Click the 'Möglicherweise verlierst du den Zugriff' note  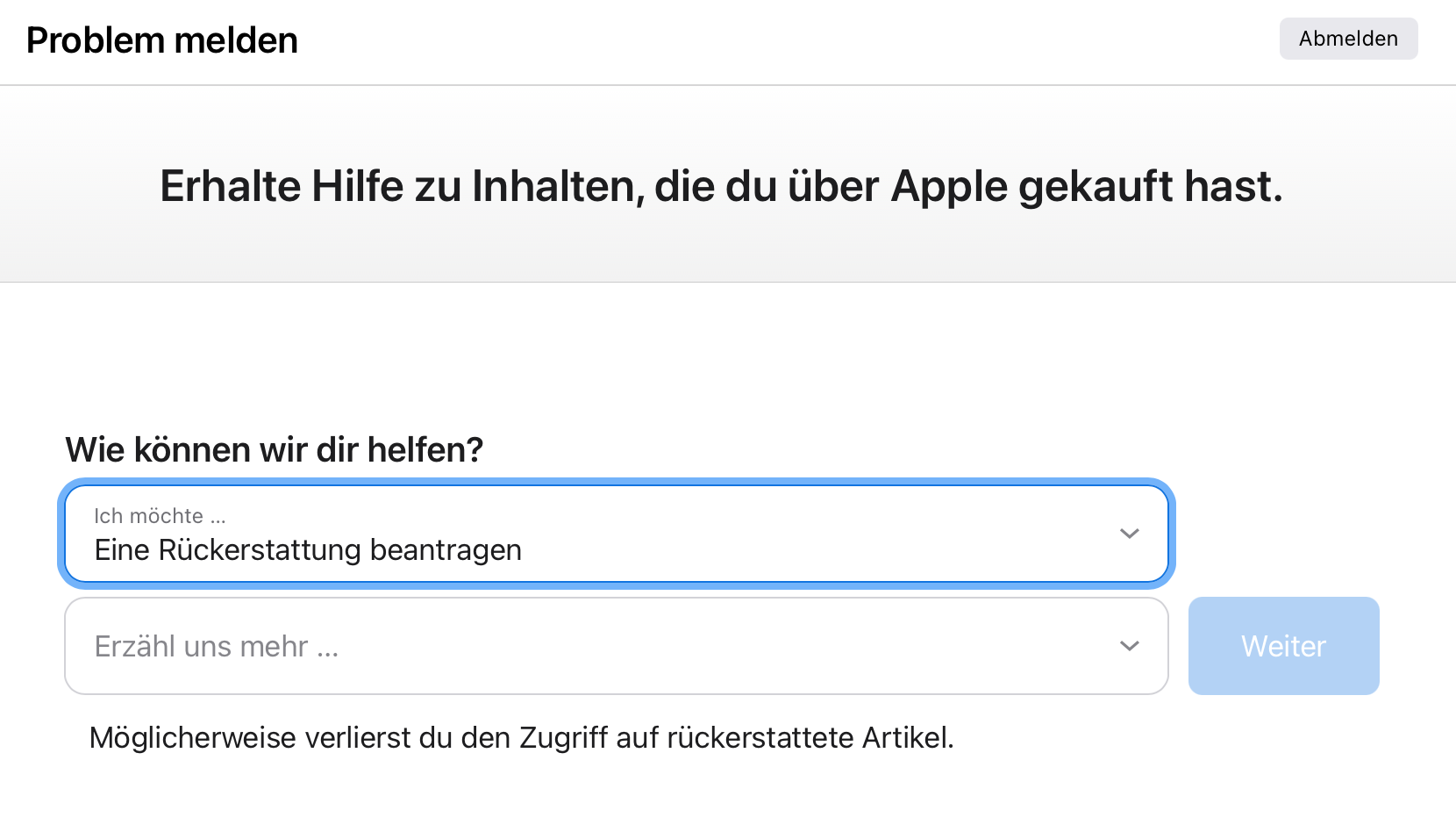coord(521,738)
